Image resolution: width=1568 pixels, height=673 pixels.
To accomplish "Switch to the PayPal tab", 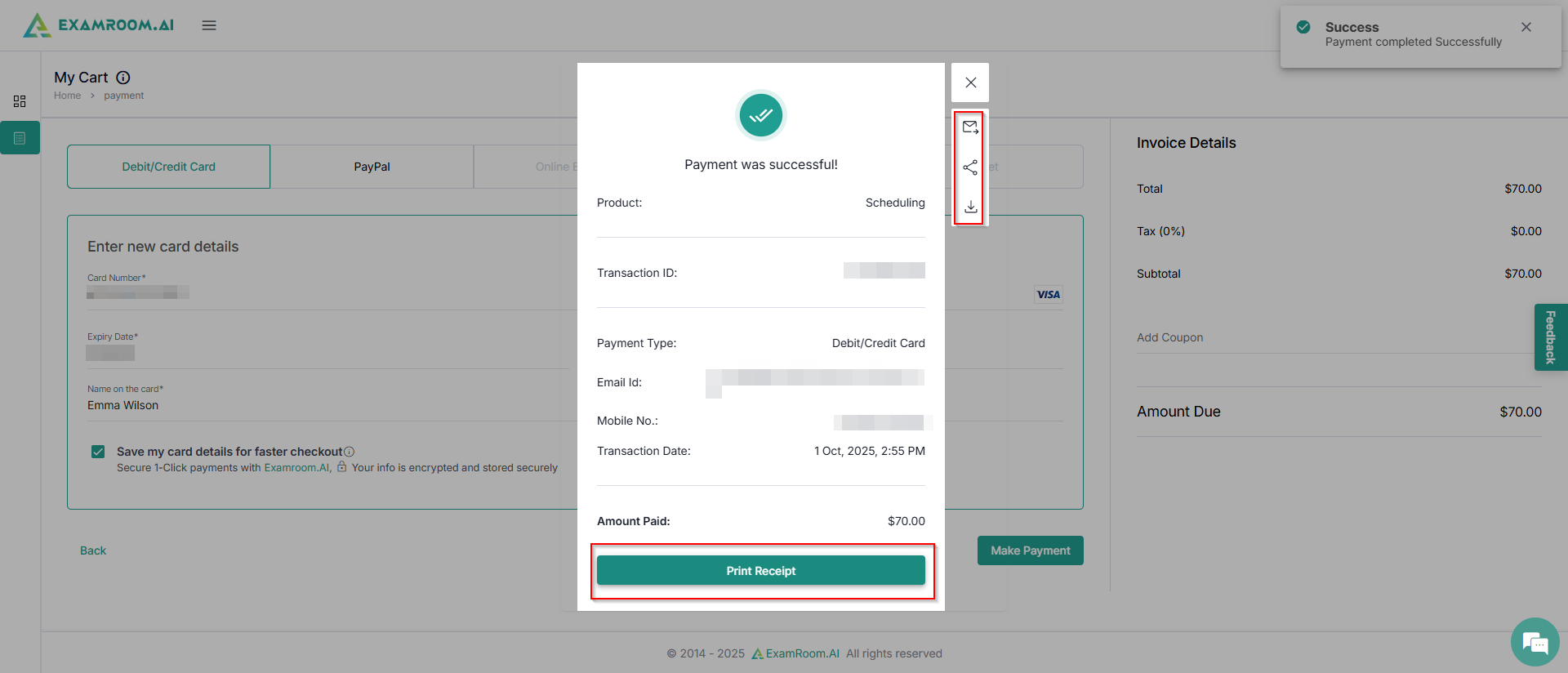I will tap(372, 167).
